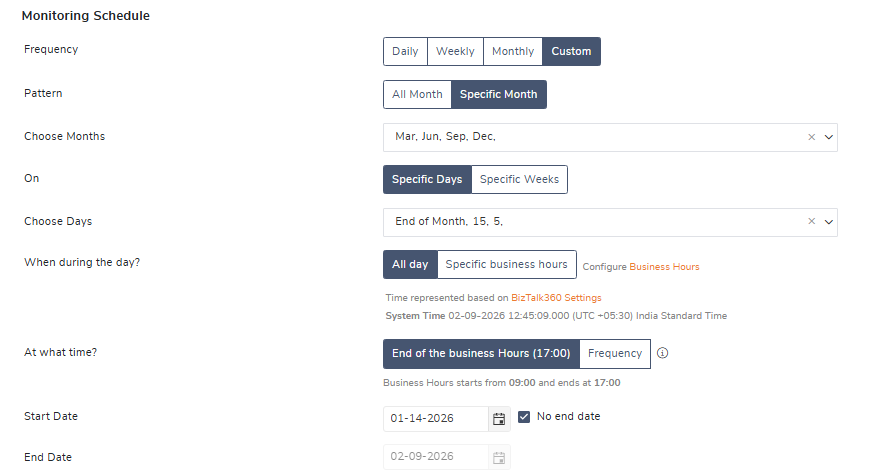882x476 pixels.
Task: Clear selected months with the X icon
Action: [x=812, y=137]
